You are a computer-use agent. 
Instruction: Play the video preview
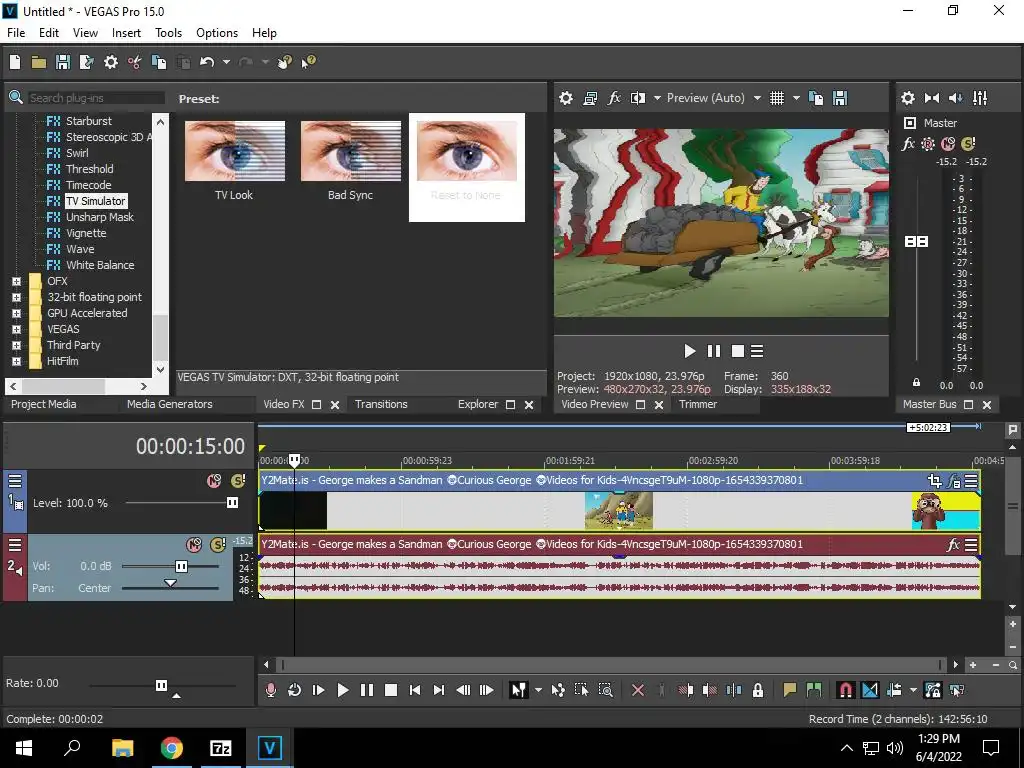pyautogui.click(x=690, y=351)
